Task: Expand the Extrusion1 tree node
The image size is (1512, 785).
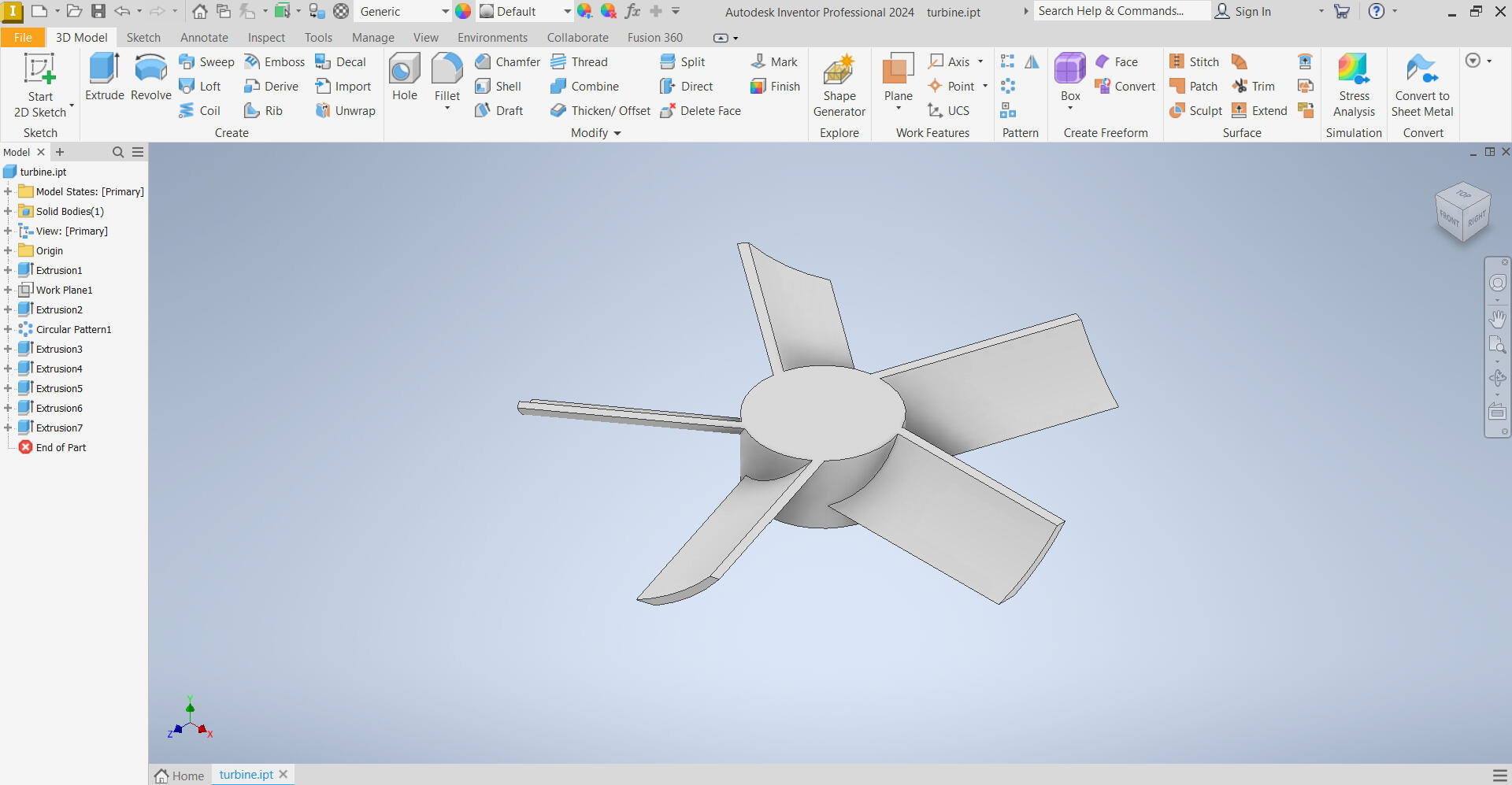Action: point(8,270)
